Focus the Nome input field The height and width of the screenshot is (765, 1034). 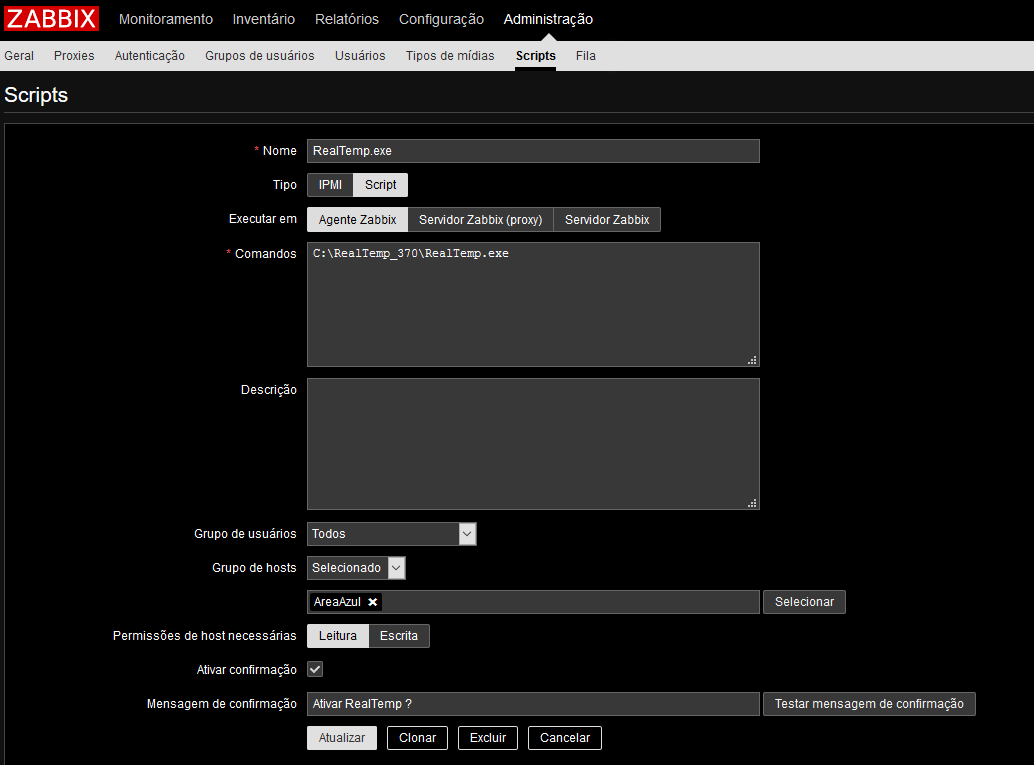click(533, 151)
